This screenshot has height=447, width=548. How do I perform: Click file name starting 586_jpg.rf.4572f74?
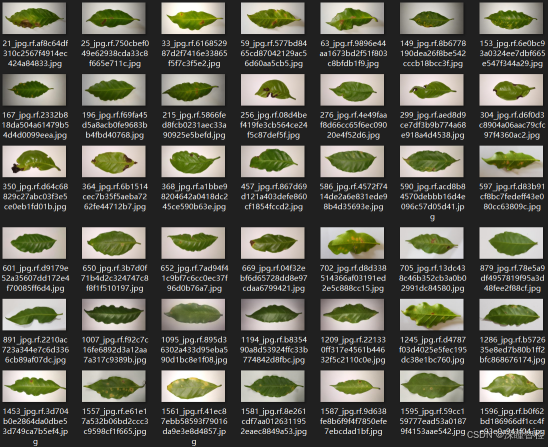[353, 196]
